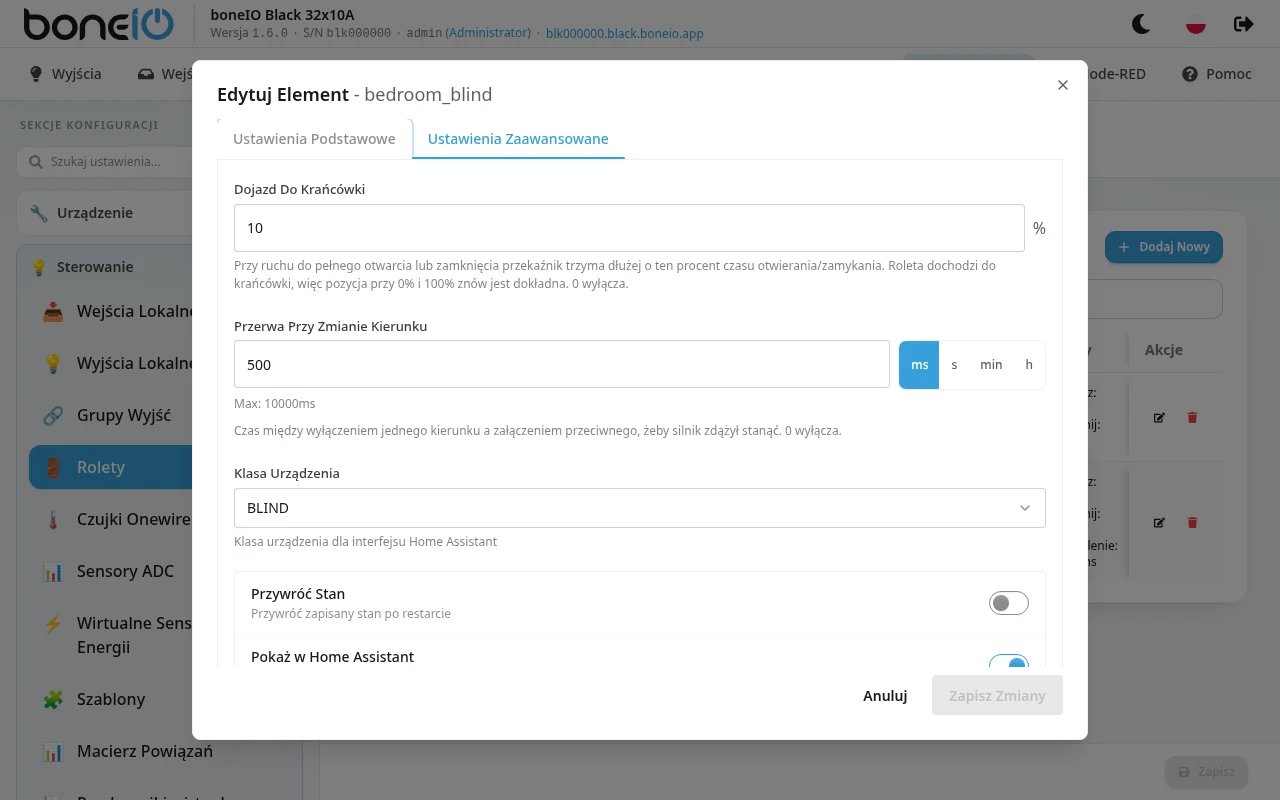Click the edit icon in second Akcje row
Image resolution: width=1280 pixels, height=800 pixels.
[x=1159, y=522]
